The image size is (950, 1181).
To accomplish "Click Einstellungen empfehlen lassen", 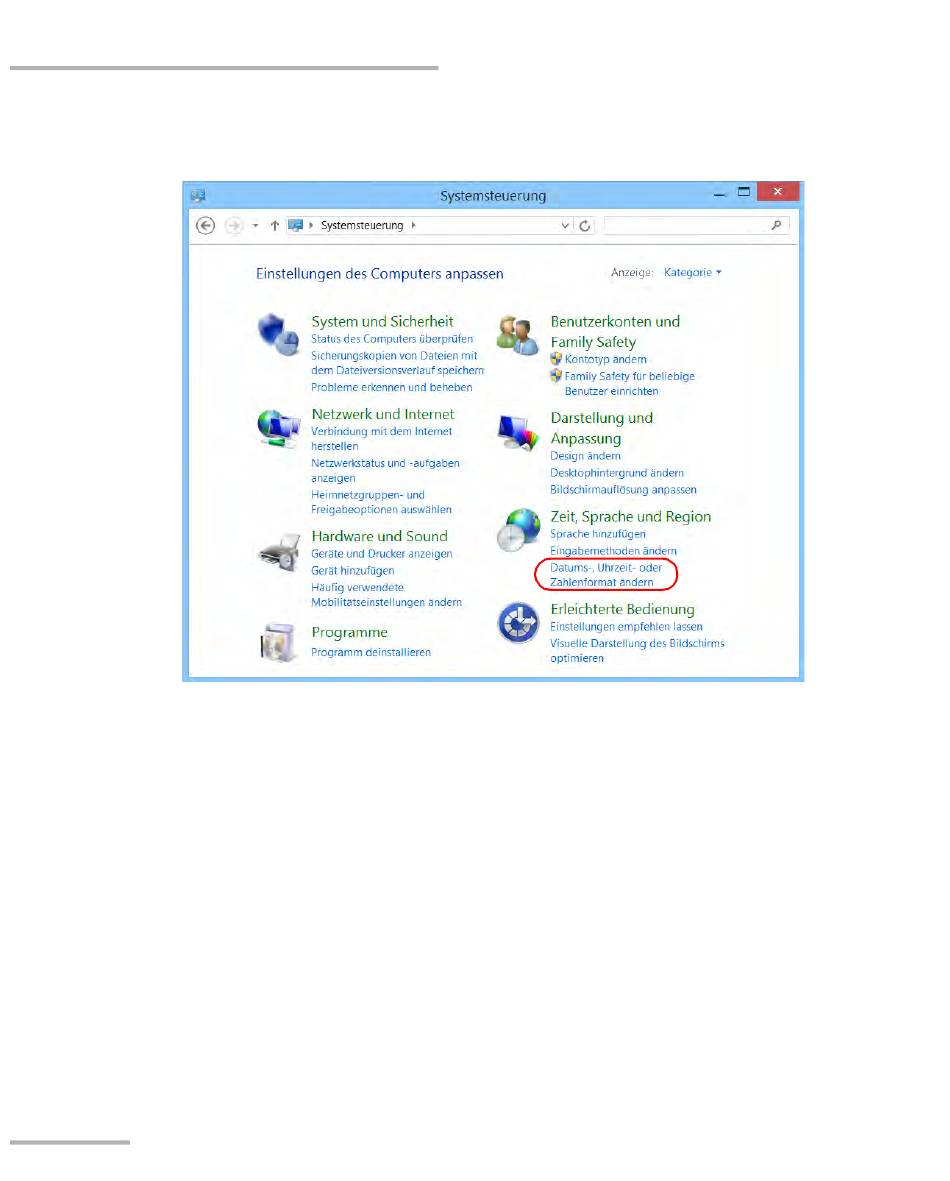I will [x=626, y=627].
